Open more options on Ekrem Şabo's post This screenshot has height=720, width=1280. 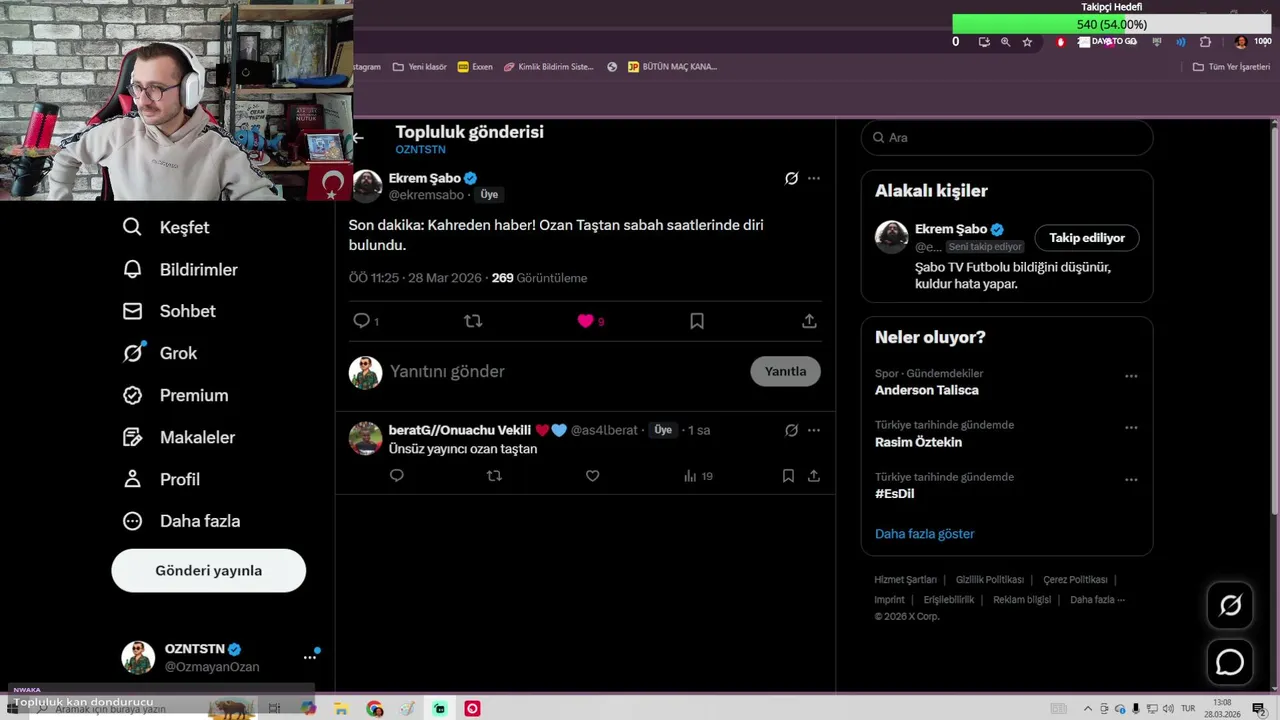click(814, 178)
